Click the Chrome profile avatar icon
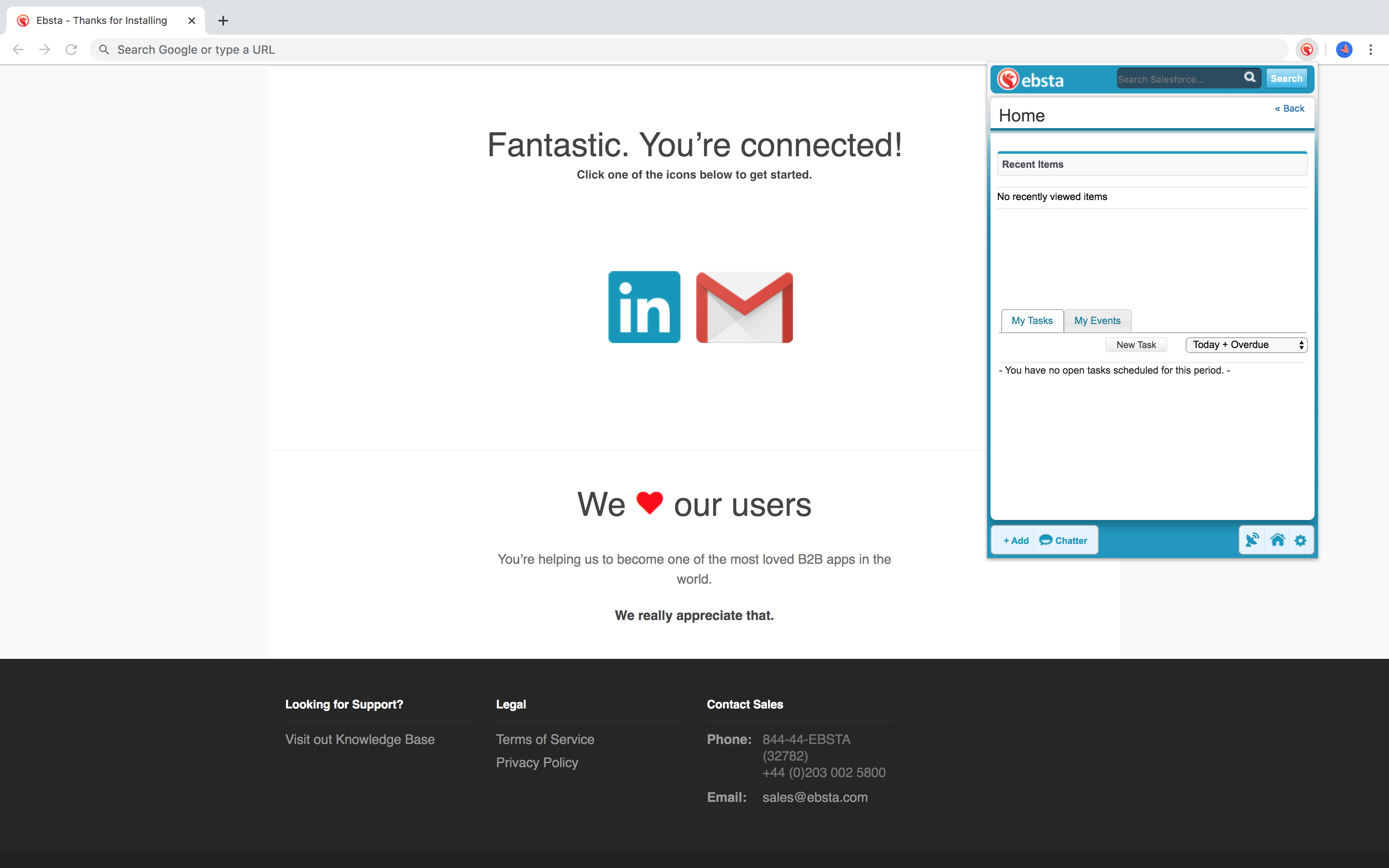The height and width of the screenshot is (868, 1389). pyautogui.click(x=1344, y=50)
